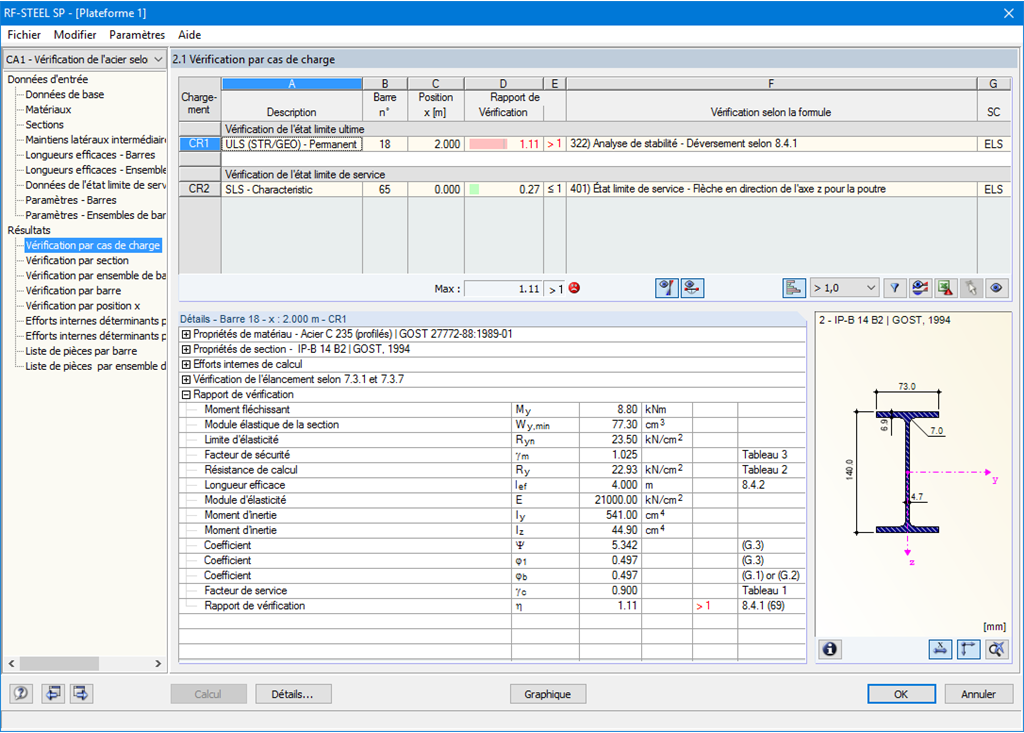1024x733 pixels.
Task: Click 'Rapport de vérification' η row 1.11
Action: click(x=492, y=606)
